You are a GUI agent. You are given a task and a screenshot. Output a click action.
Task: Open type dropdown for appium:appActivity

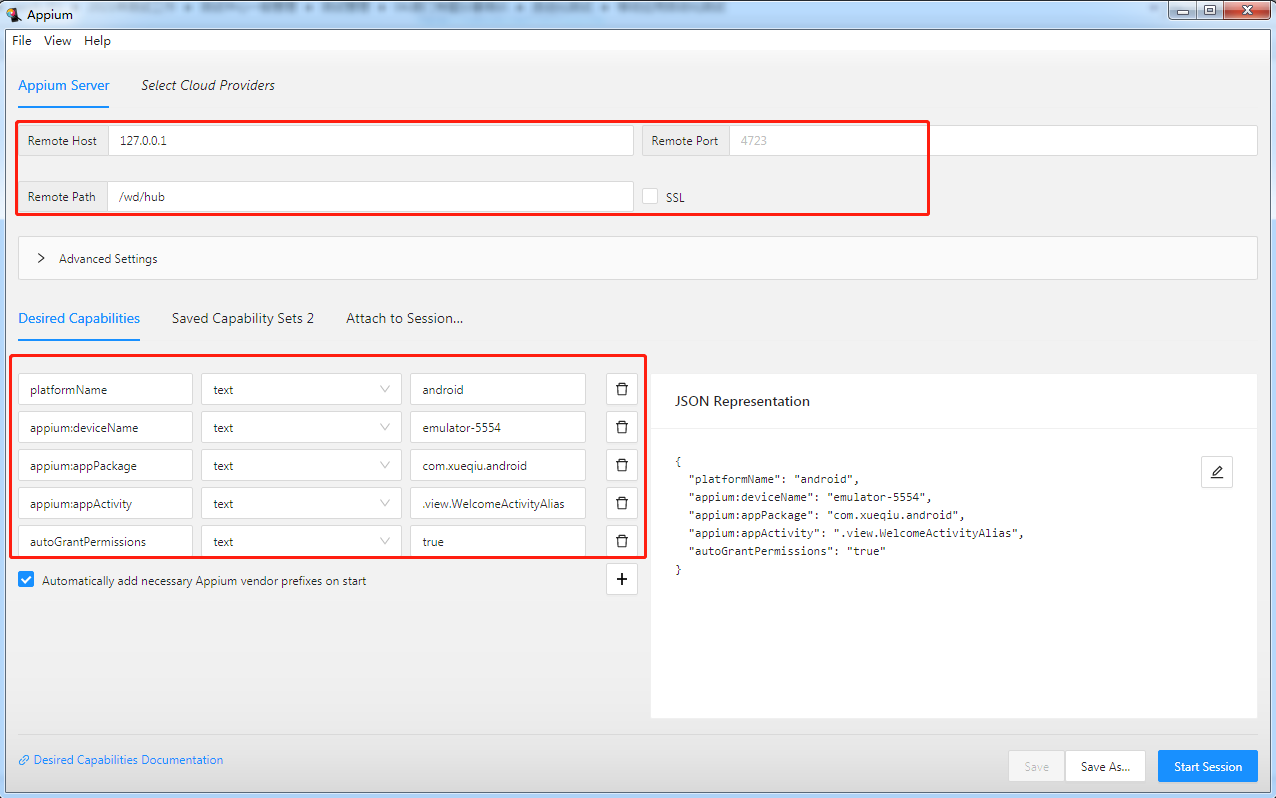pos(301,503)
